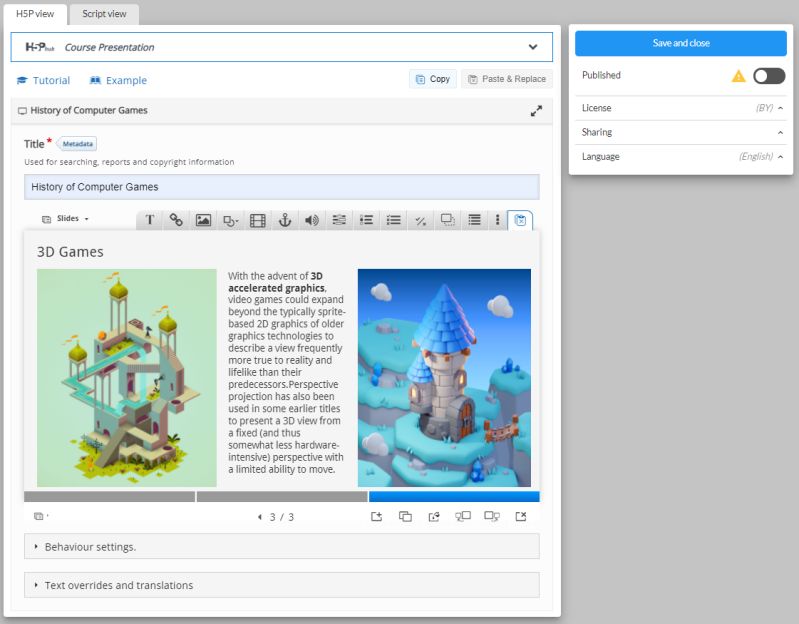This screenshot has width=799, height=624.
Task: Open the Shapes tool dropdown
Action: (x=231, y=220)
